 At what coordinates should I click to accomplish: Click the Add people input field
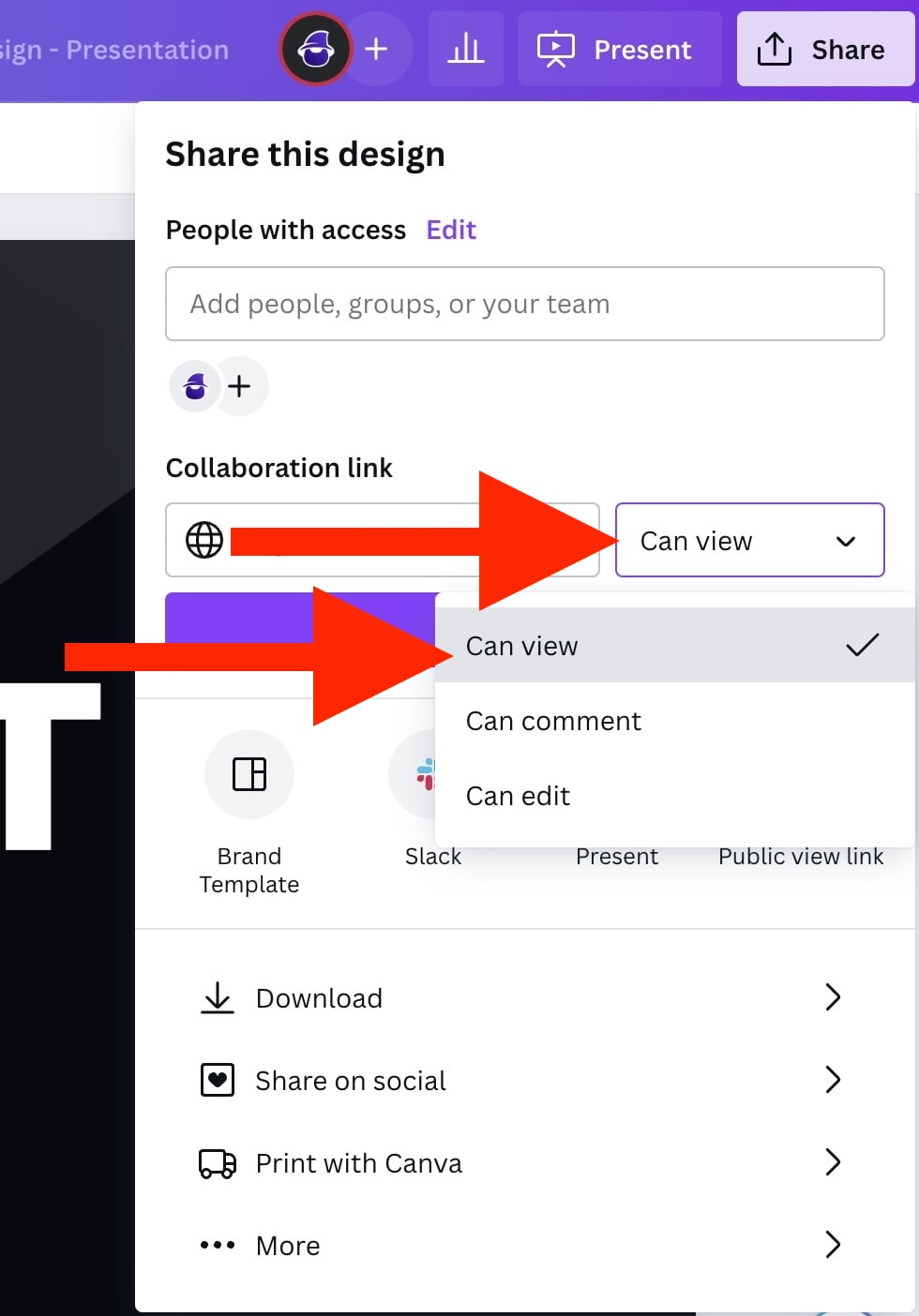pyautogui.click(x=524, y=304)
